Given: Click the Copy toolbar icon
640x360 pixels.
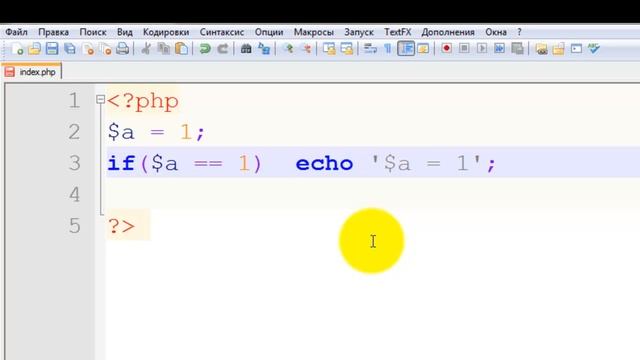Looking at the screenshot, I should coord(164,49).
